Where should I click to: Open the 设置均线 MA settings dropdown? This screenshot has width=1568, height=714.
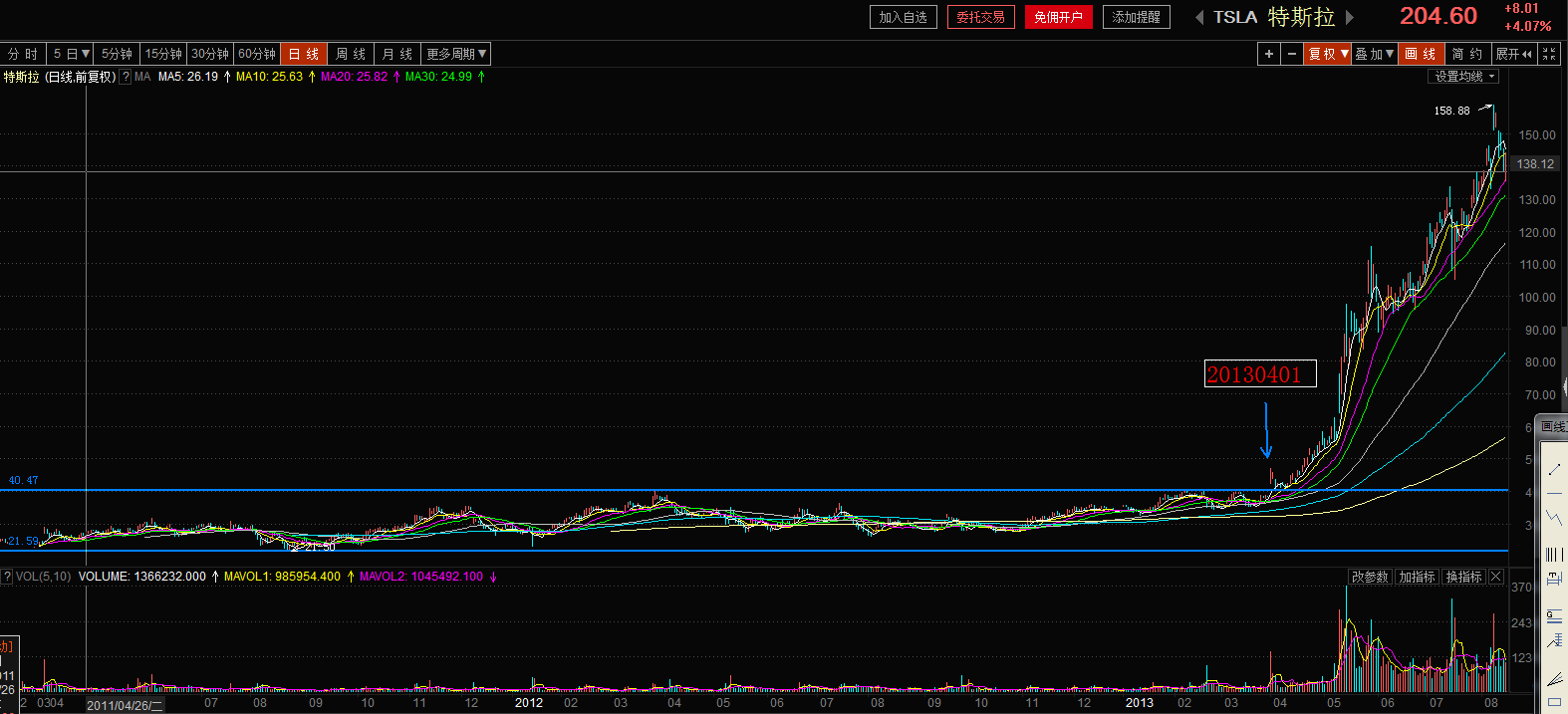(x=1464, y=77)
